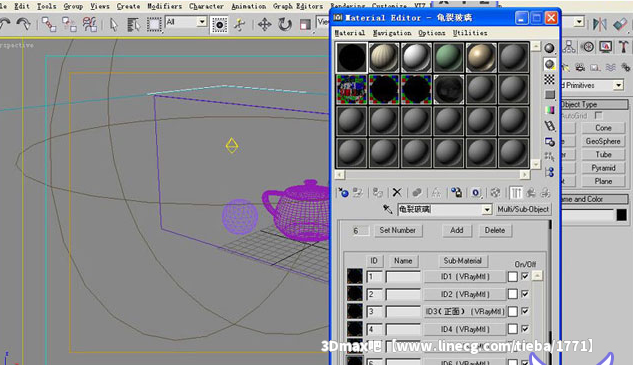Click Pyramid primitive button

pyautogui.click(x=603, y=168)
